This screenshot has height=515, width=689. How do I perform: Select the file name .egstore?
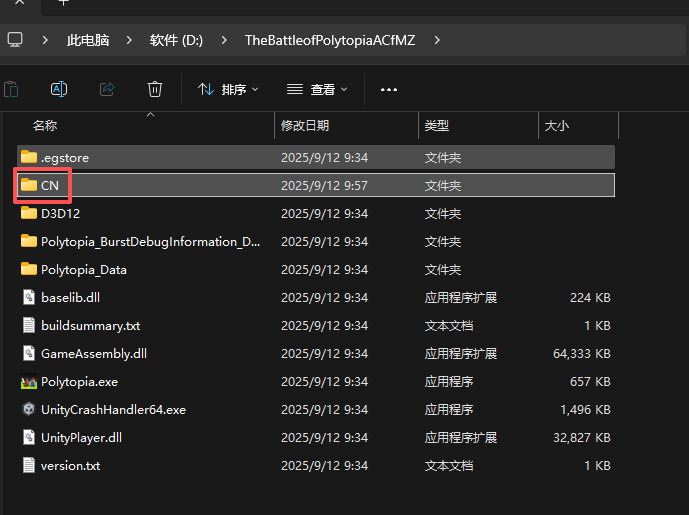[x=65, y=158]
